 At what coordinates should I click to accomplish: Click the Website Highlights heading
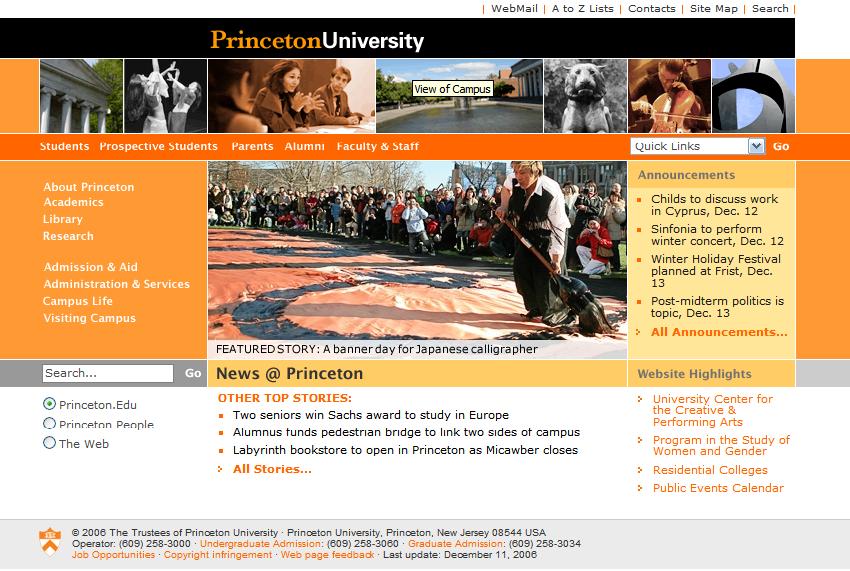tap(694, 374)
